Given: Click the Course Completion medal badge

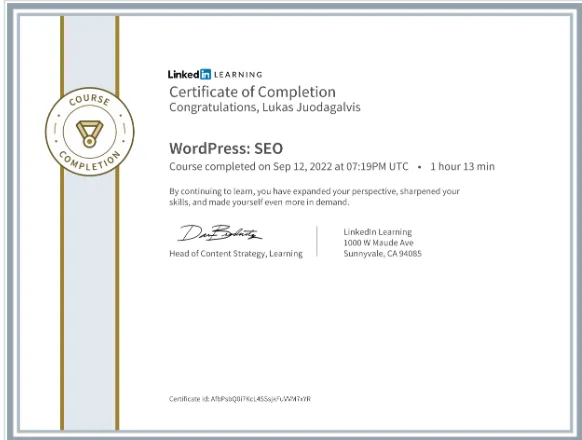Looking at the screenshot, I should [x=90, y=131].
